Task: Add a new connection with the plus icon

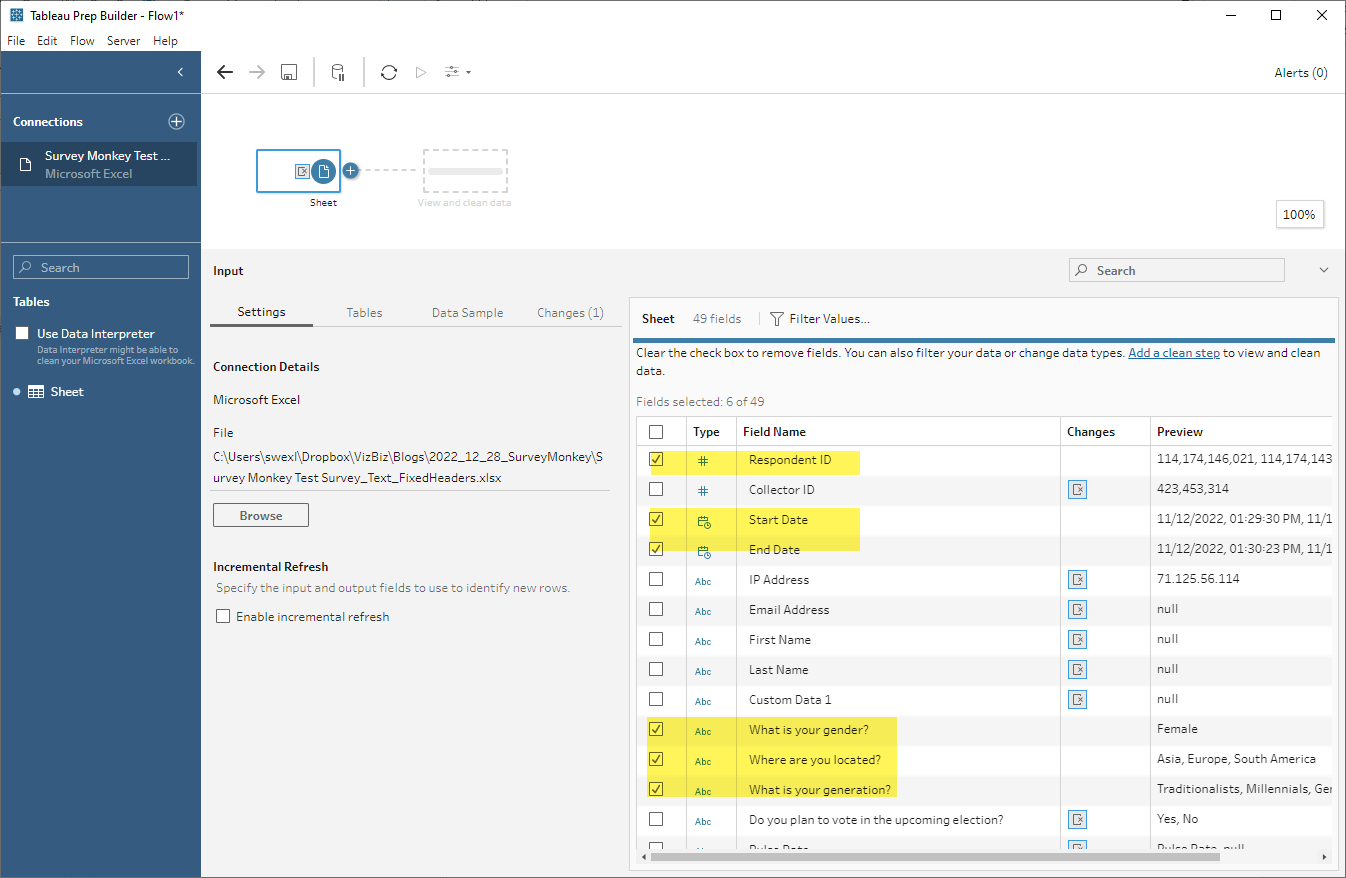Action: (x=176, y=121)
